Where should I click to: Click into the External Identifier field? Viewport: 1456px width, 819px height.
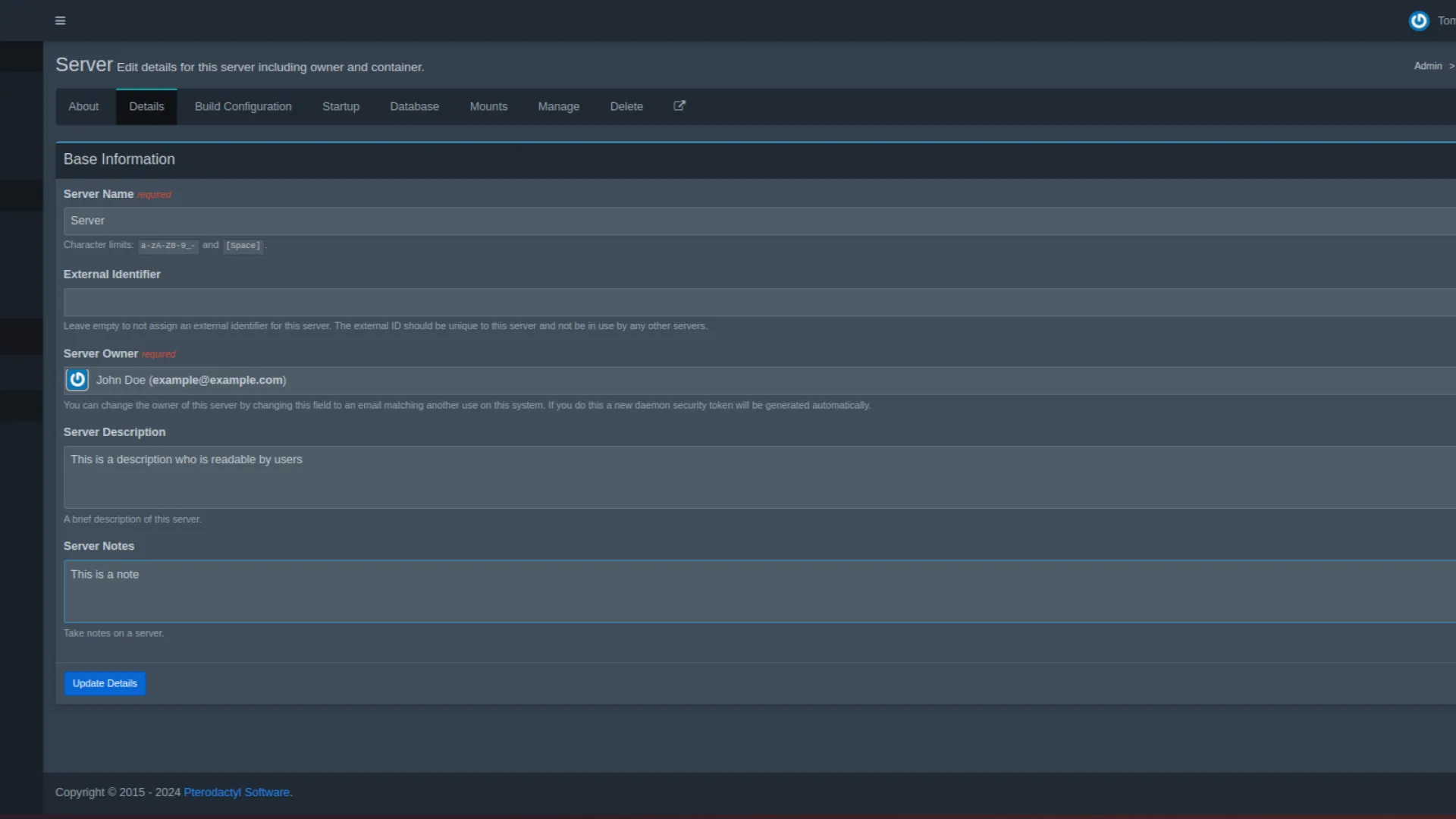[x=758, y=302]
